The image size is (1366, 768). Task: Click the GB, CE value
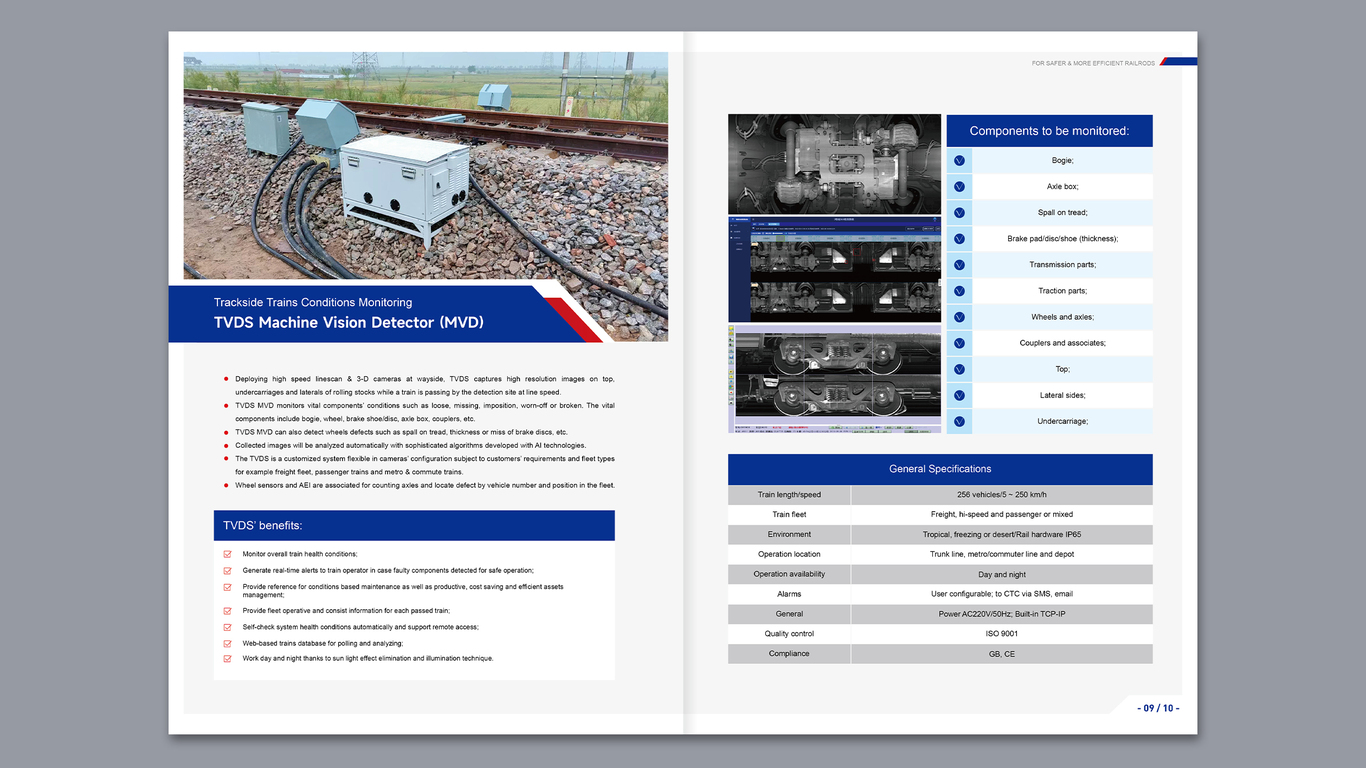coord(1002,654)
